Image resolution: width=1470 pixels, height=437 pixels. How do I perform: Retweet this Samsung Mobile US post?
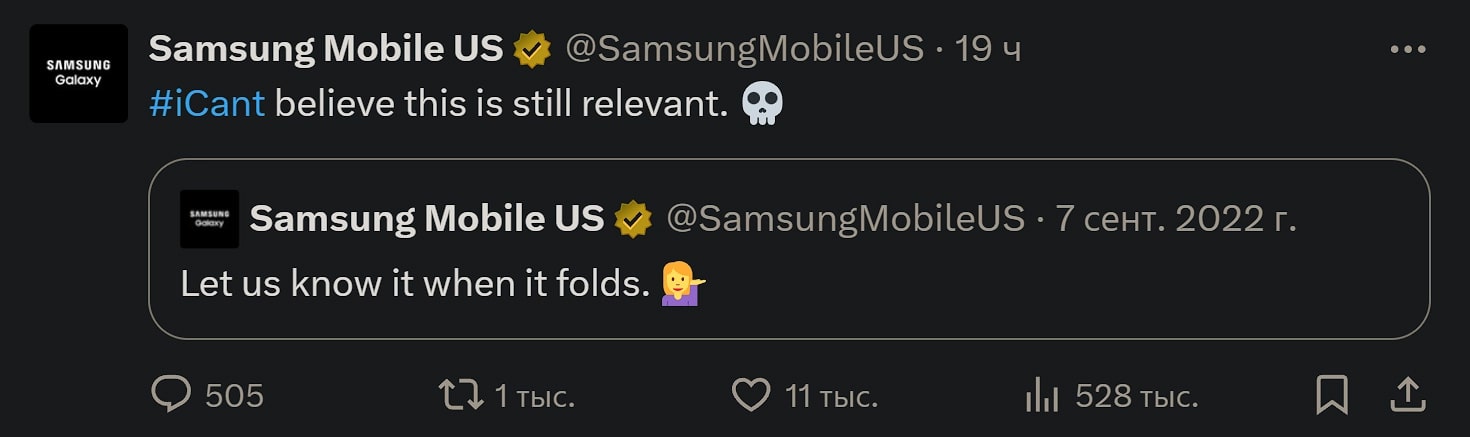click(x=461, y=395)
